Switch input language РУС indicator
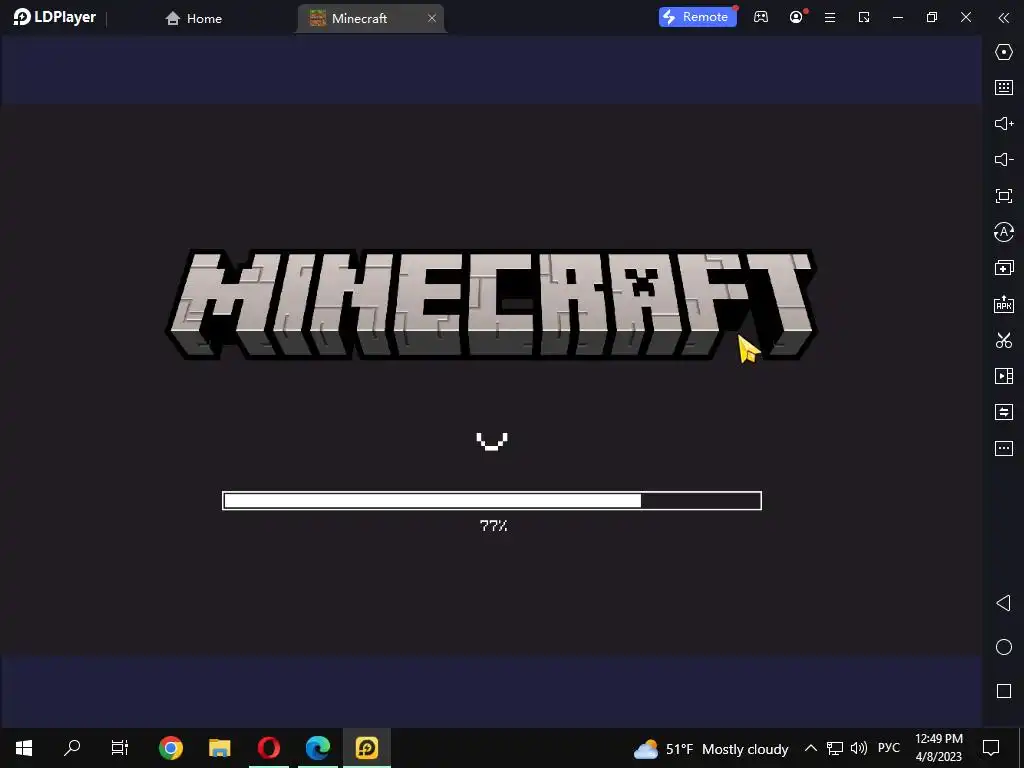 889,748
